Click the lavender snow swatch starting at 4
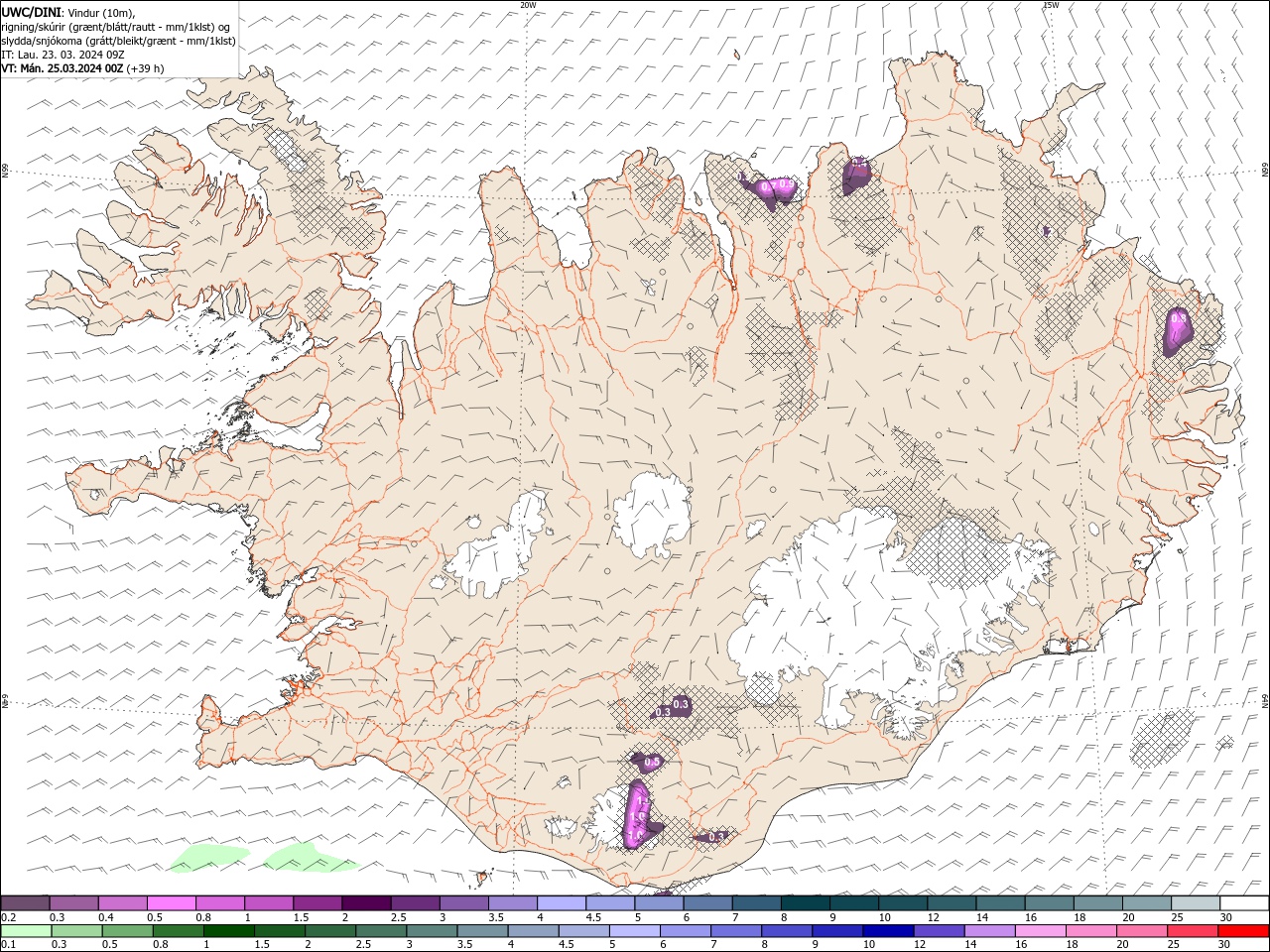 [x=560, y=903]
